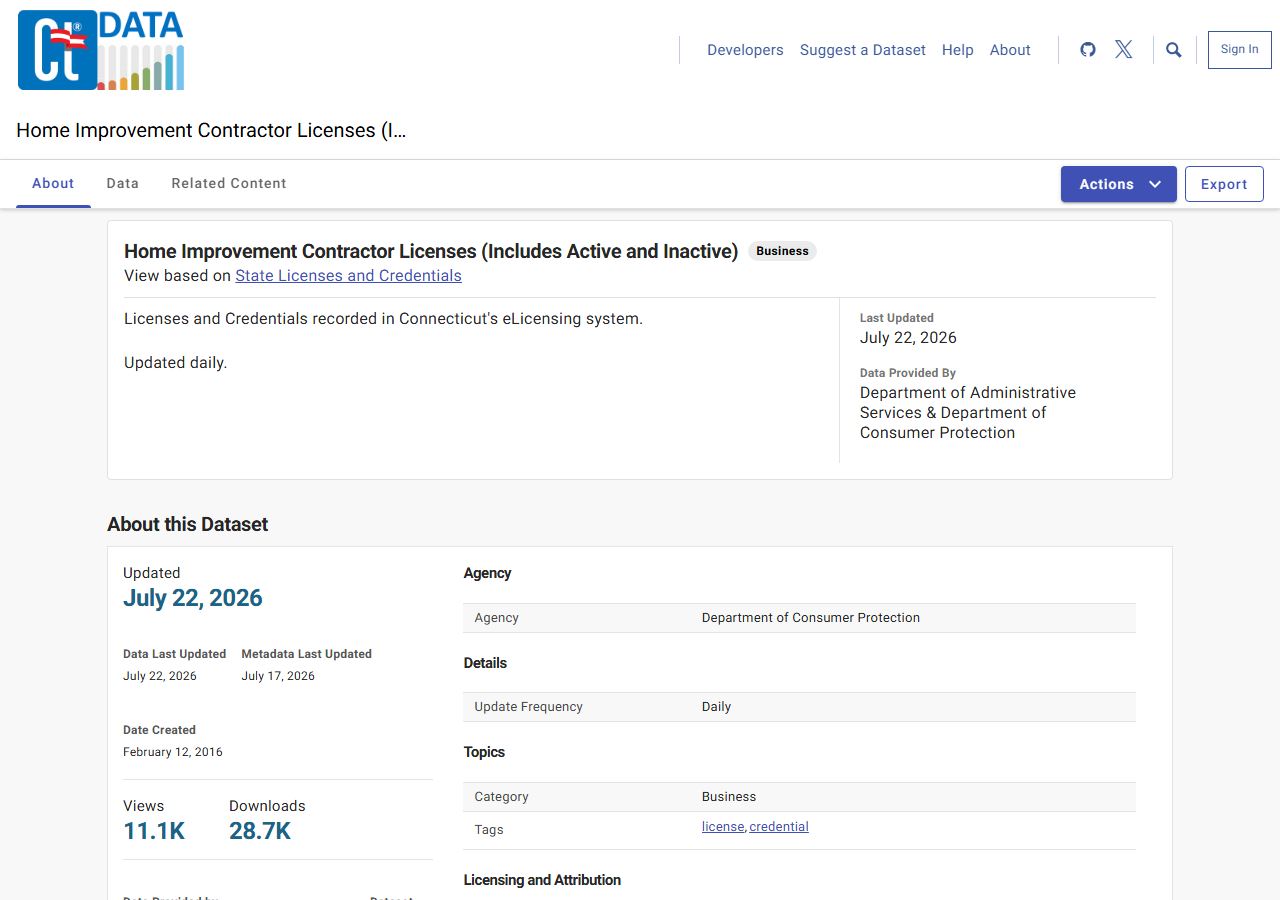The width and height of the screenshot is (1280, 900).
Task: Click the Export button
Action: point(1224,184)
